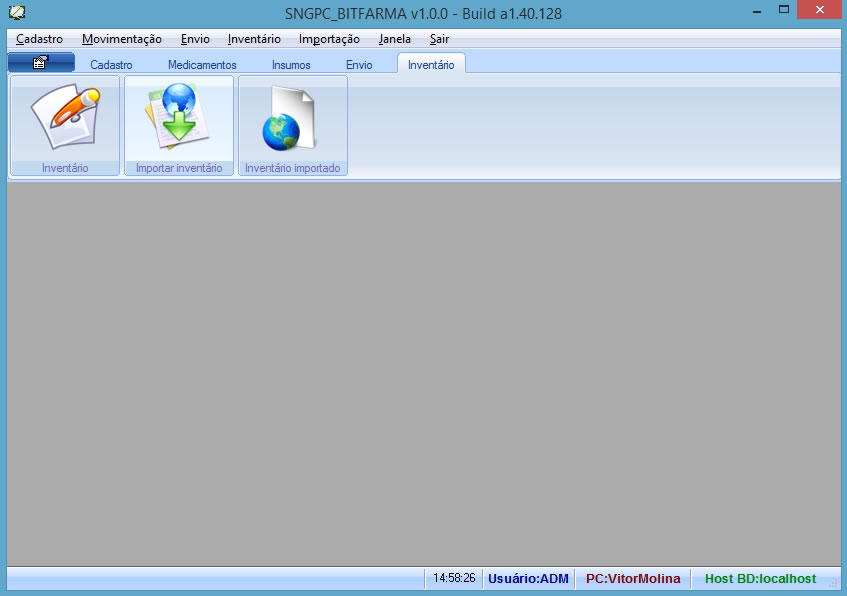The height and width of the screenshot is (596, 847).
Task: Click PC:VitorMolina in the status bar
Action: pyautogui.click(x=633, y=578)
